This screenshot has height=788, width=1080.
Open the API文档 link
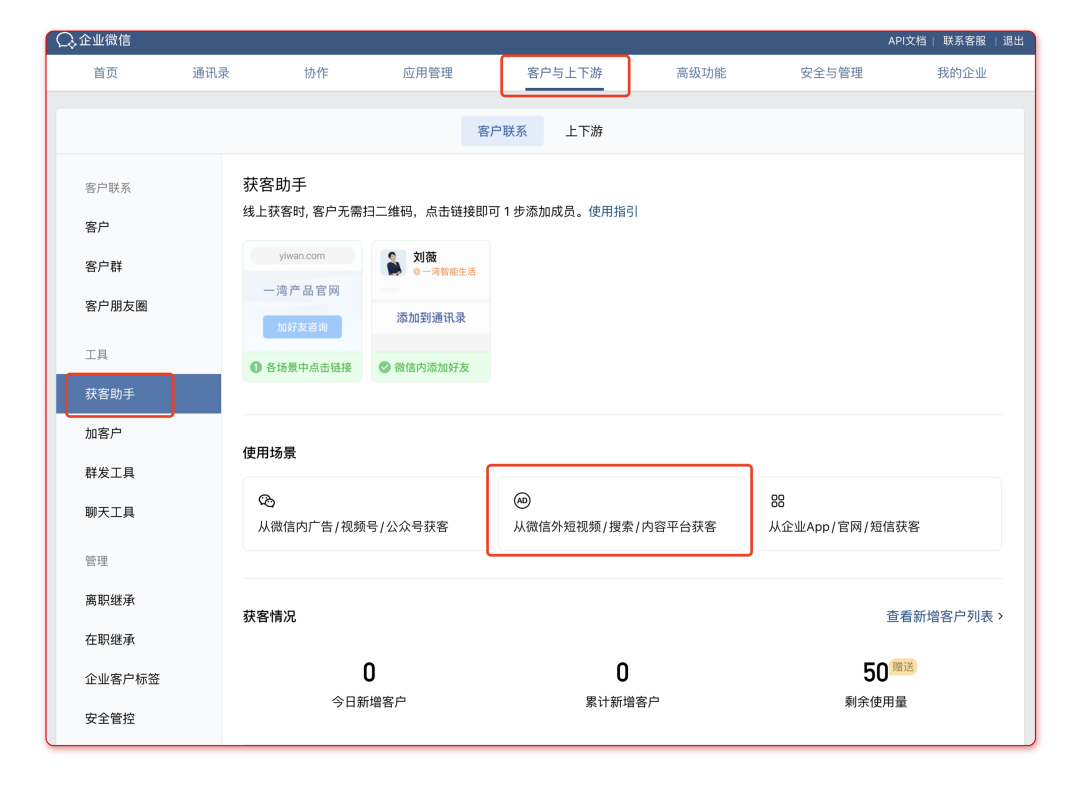click(907, 41)
